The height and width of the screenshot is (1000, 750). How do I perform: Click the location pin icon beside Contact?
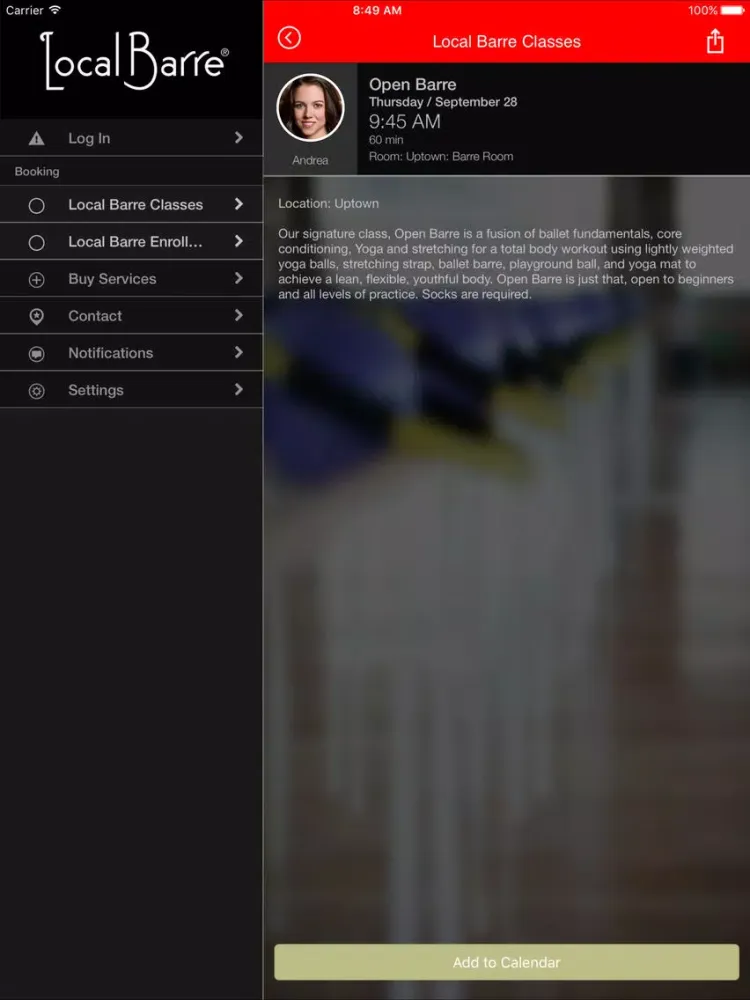point(36,316)
